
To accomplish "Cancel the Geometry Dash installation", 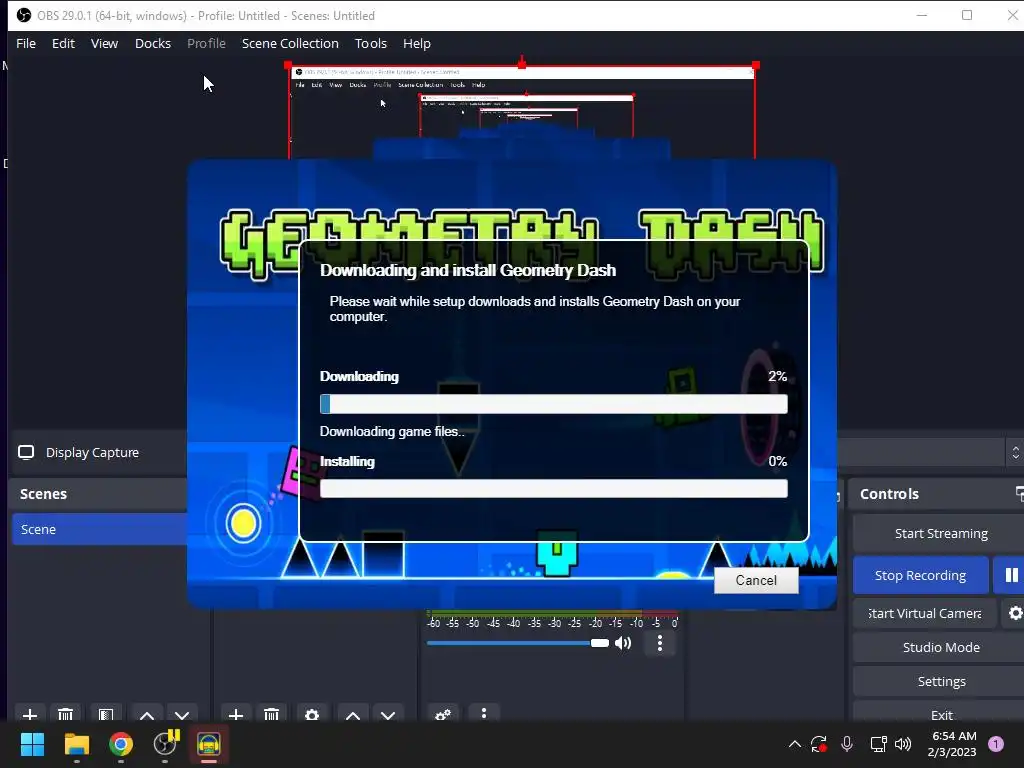I will tap(756, 580).
